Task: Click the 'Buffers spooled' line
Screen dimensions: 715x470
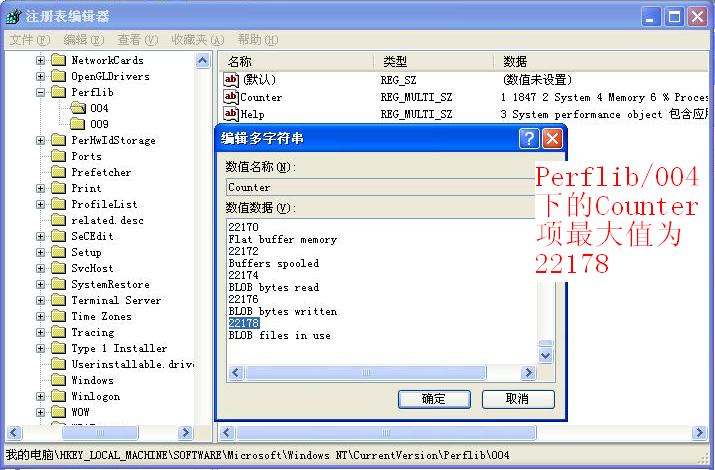Action: pyautogui.click(x=274, y=263)
